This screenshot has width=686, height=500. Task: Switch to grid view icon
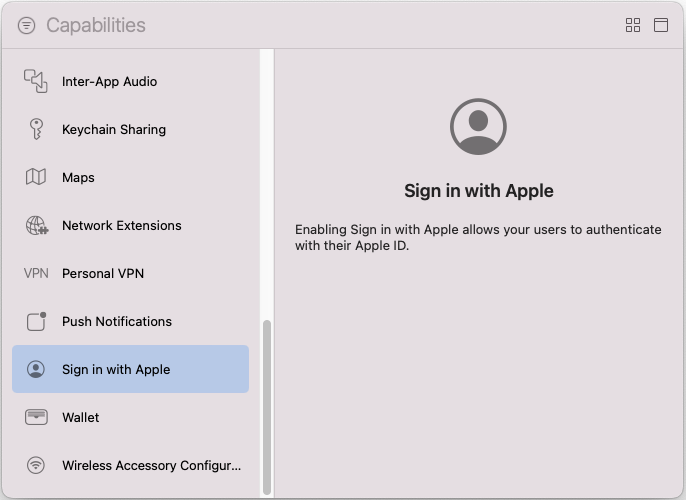(633, 25)
